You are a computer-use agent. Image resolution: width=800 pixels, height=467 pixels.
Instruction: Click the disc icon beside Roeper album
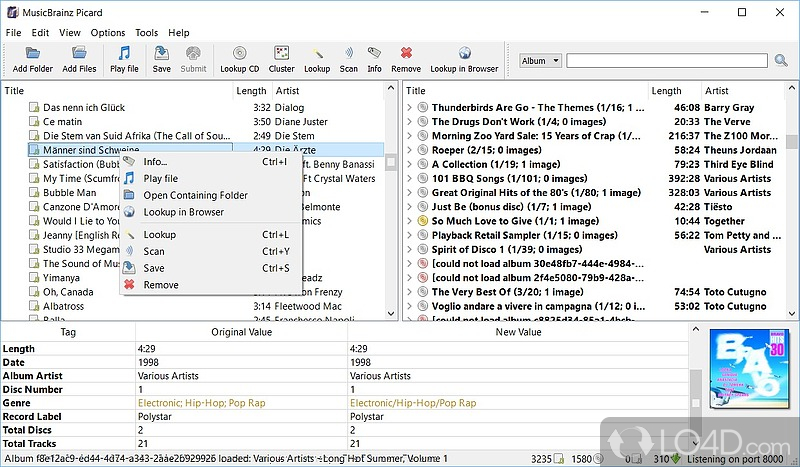pos(422,150)
